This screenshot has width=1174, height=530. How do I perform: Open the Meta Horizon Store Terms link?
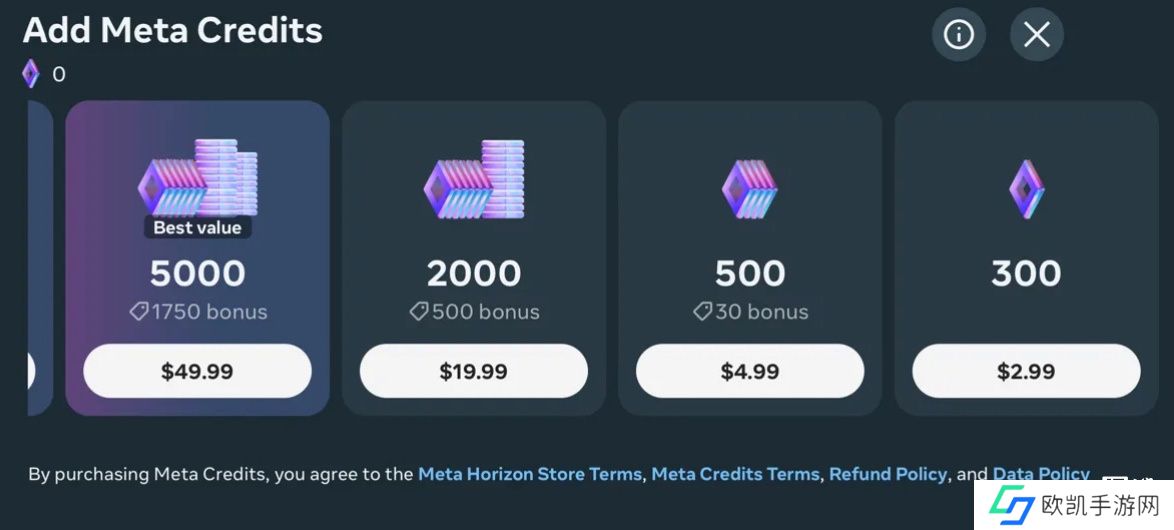coord(530,474)
